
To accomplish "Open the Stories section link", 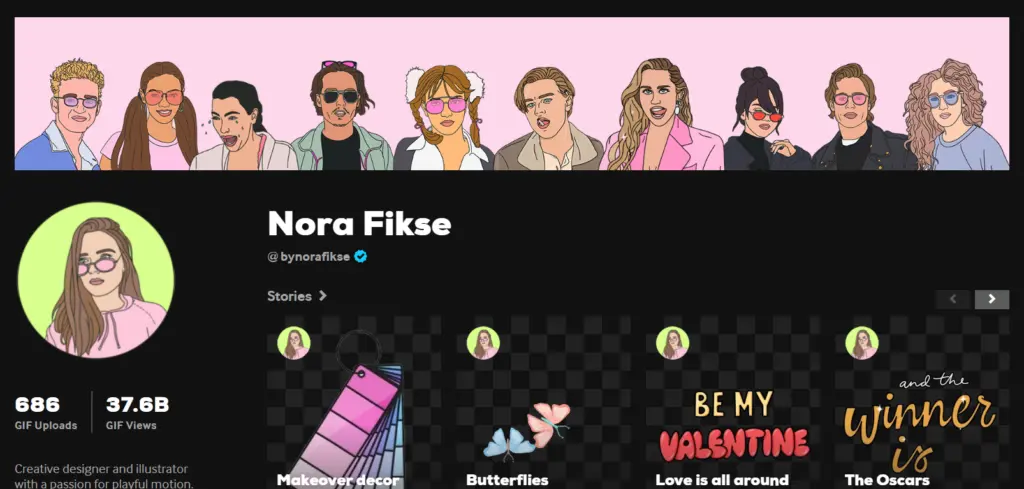I will pos(289,296).
